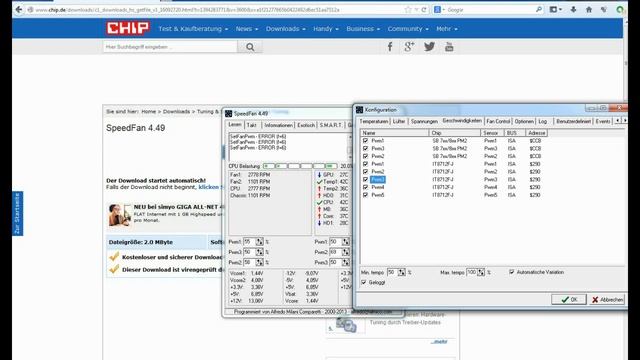
Task: Go back with the browser back arrow
Action: 18,10
